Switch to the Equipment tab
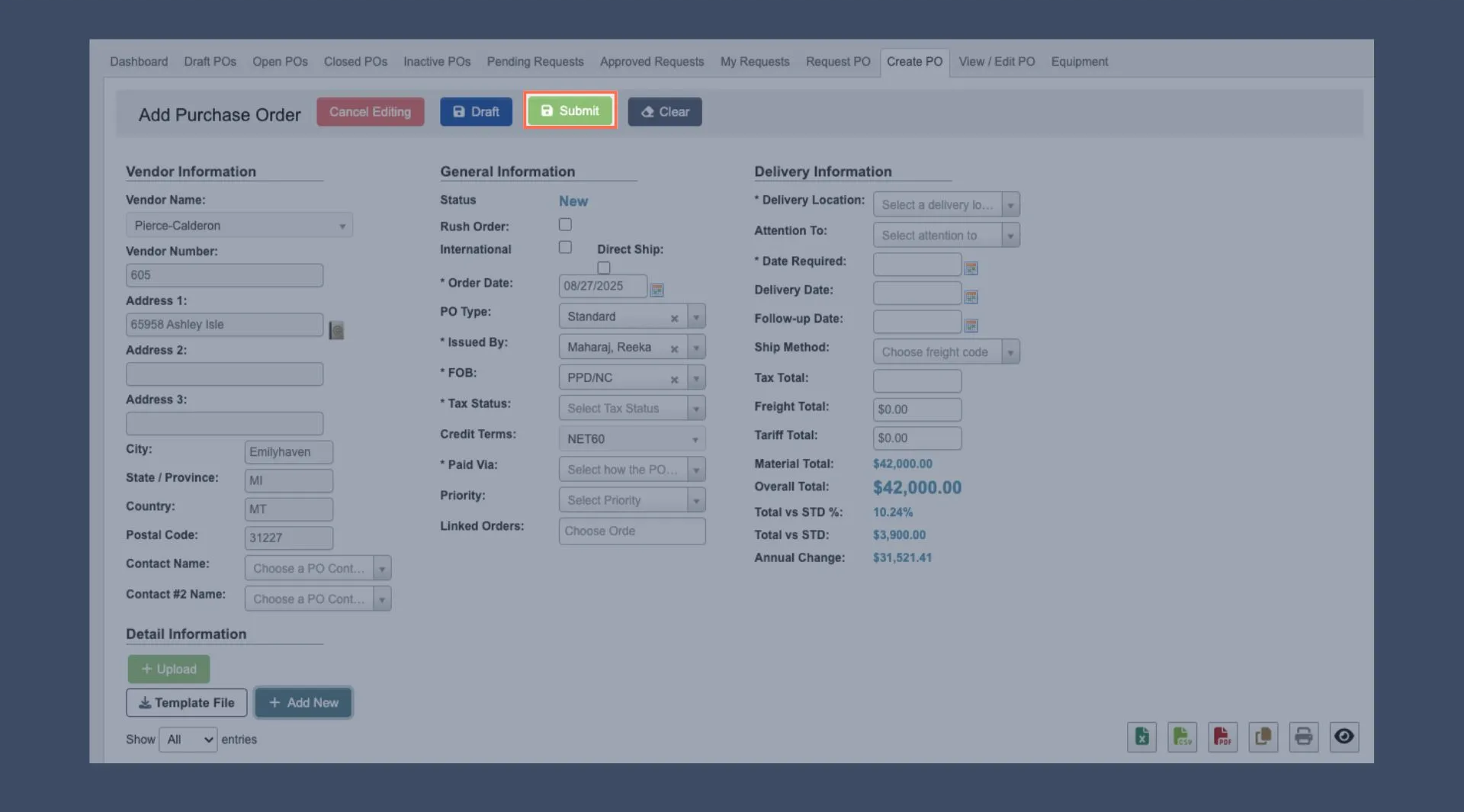 [1079, 62]
